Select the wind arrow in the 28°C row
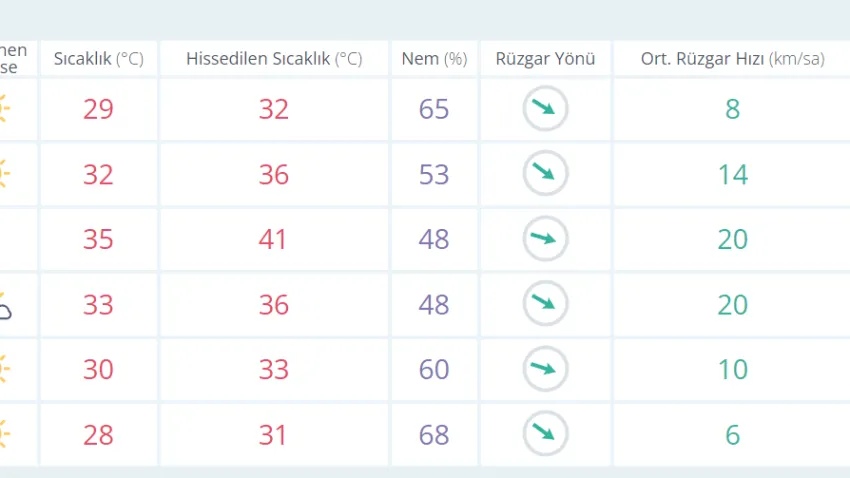Image resolution: width=850 pixels, height=478 pixels. 545,434
